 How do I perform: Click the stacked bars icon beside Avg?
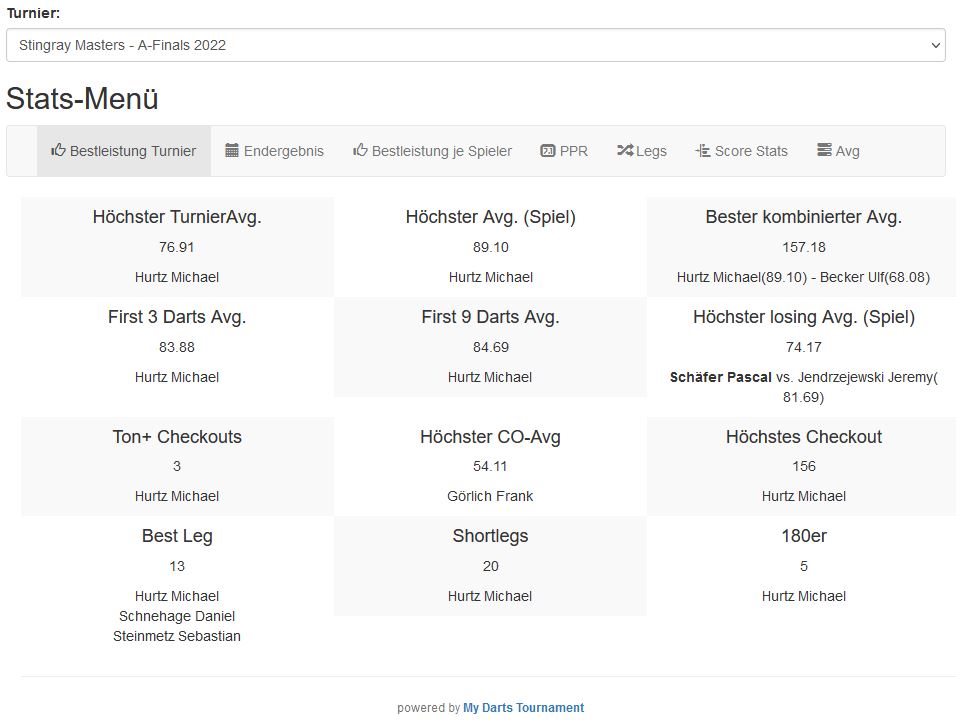pyautogui.click(x=824, y=151)
